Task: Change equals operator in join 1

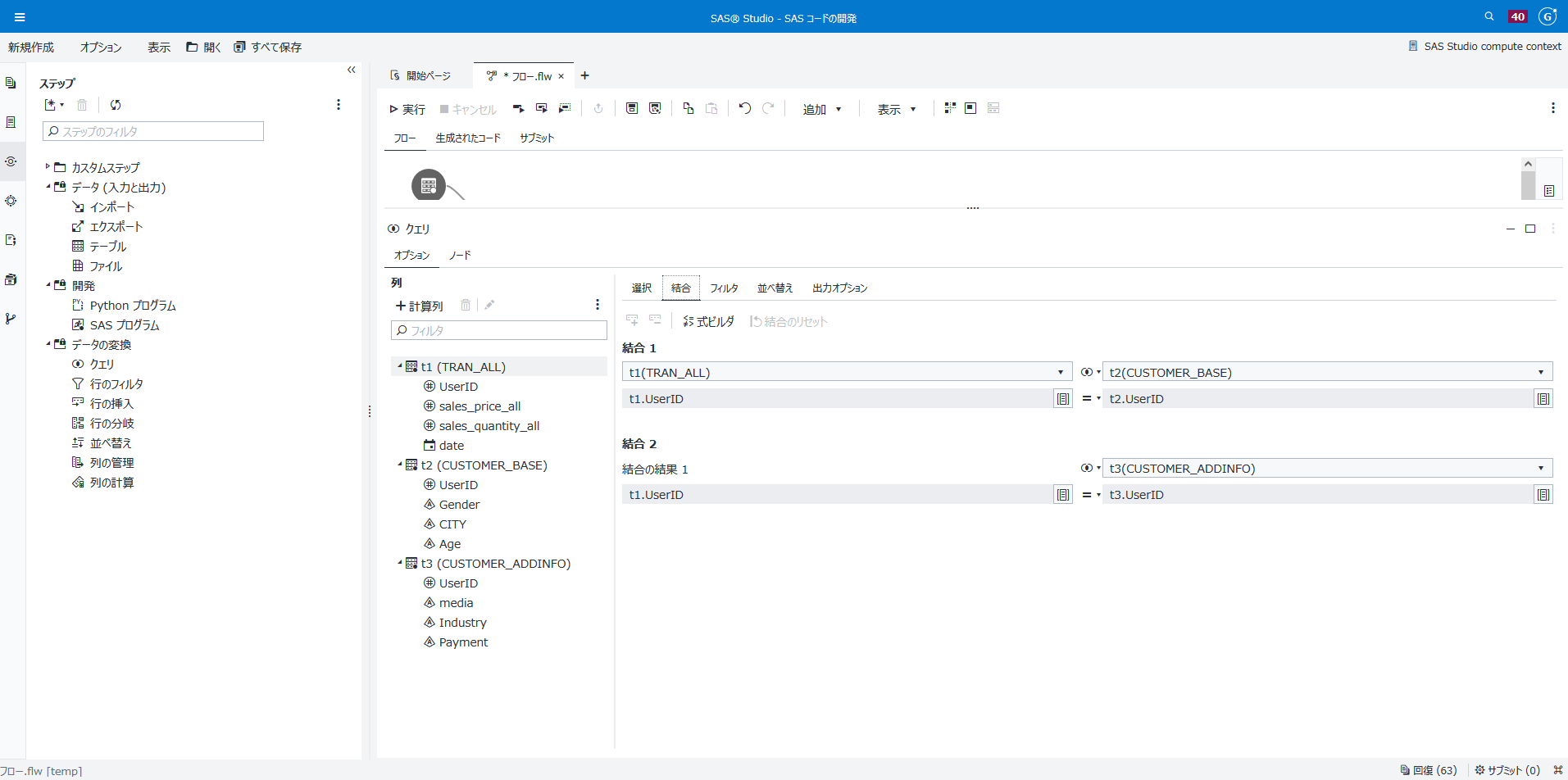Action: coord(1091,399)
